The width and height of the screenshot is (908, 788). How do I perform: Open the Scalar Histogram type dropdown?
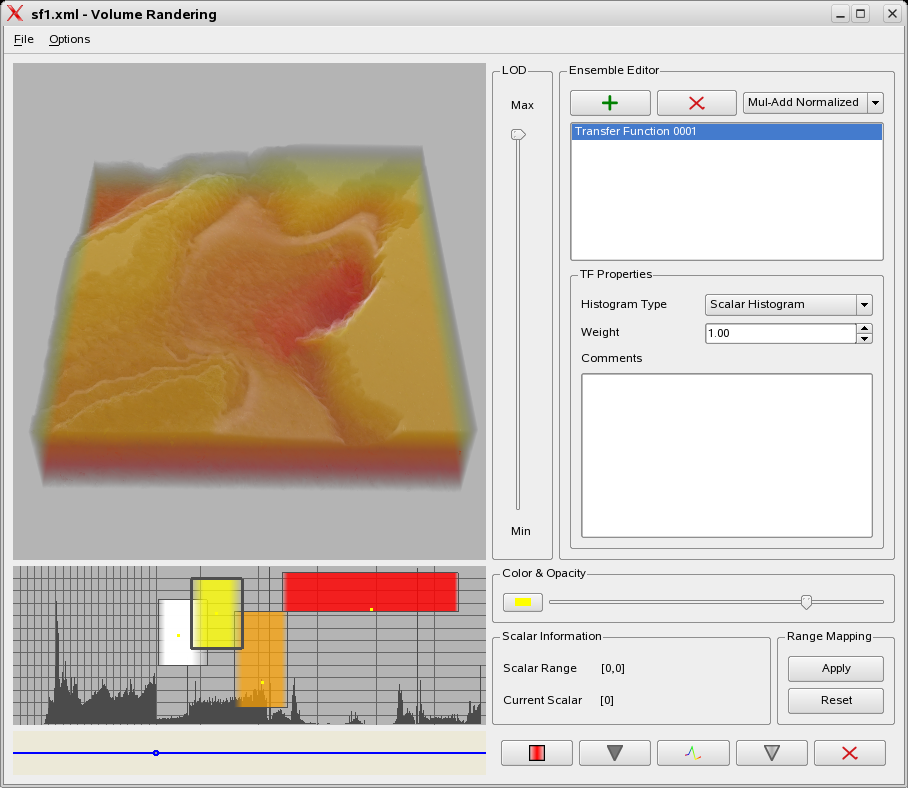[x=788, y=305]
